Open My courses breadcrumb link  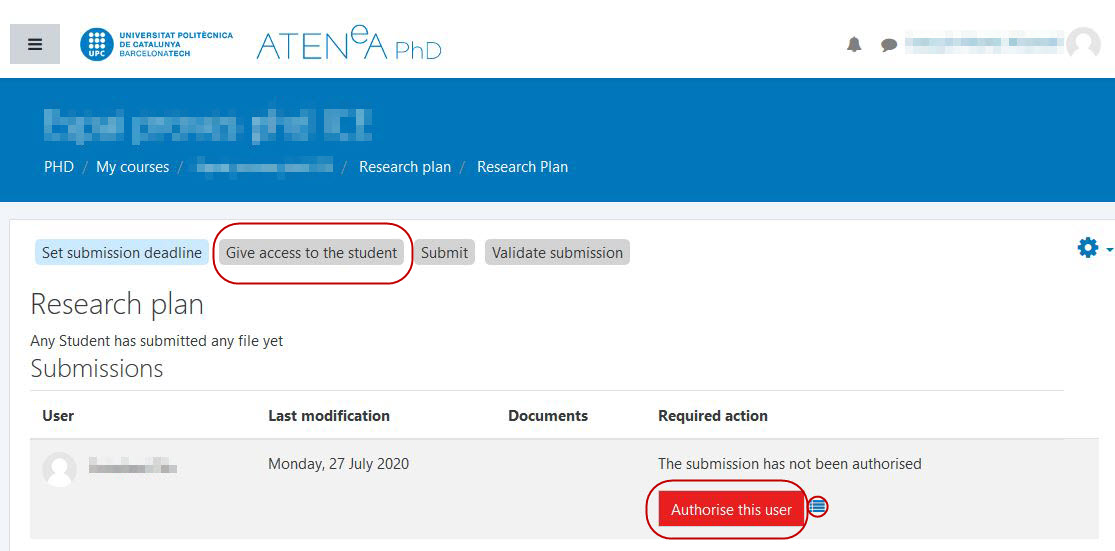coord(132,167)
